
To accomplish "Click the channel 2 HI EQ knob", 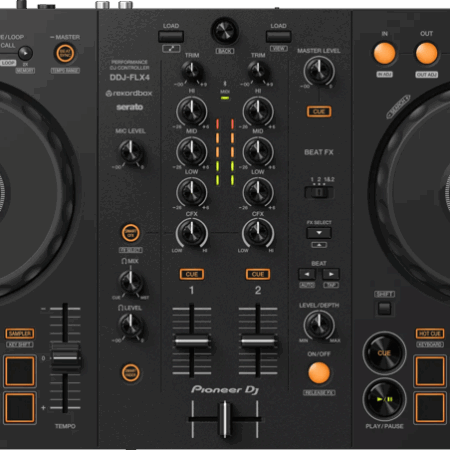I will point(258,111).
